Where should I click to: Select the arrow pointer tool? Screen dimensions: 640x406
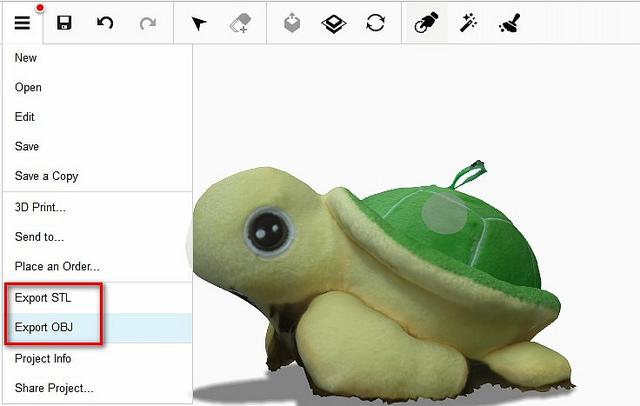pos(198,22)
